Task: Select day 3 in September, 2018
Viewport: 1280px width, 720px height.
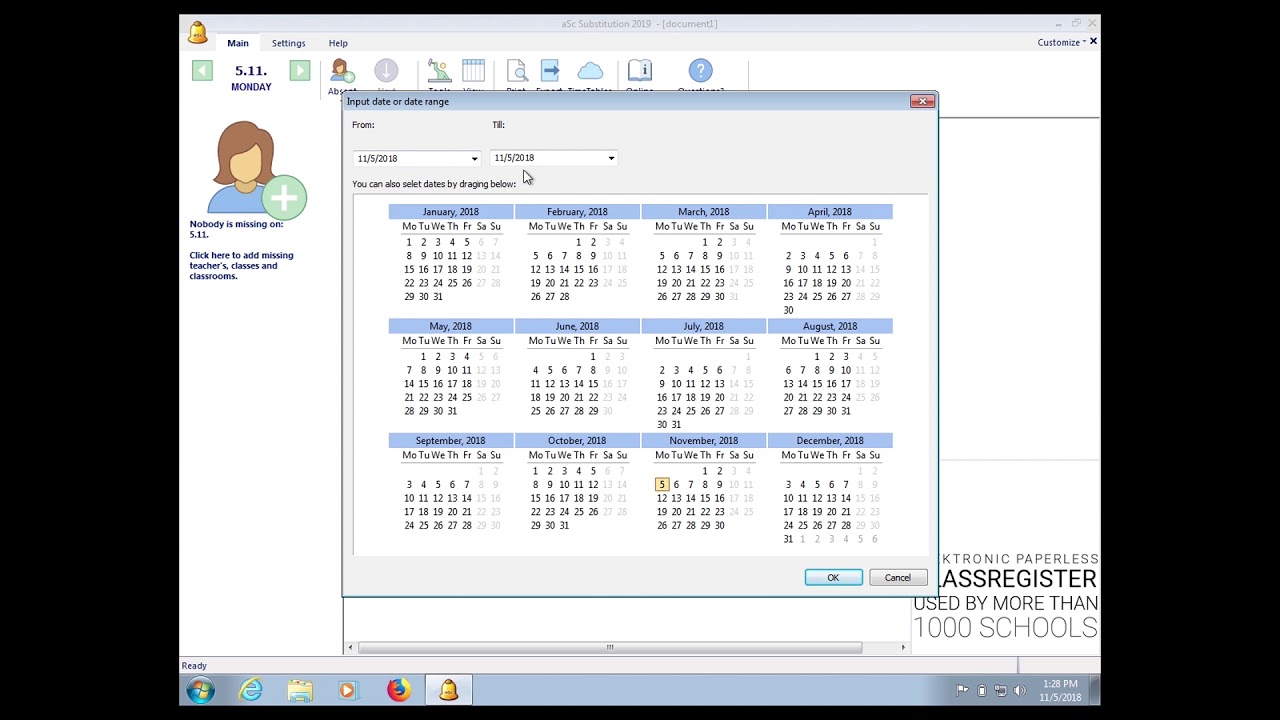Action: [x=409, y=484]
